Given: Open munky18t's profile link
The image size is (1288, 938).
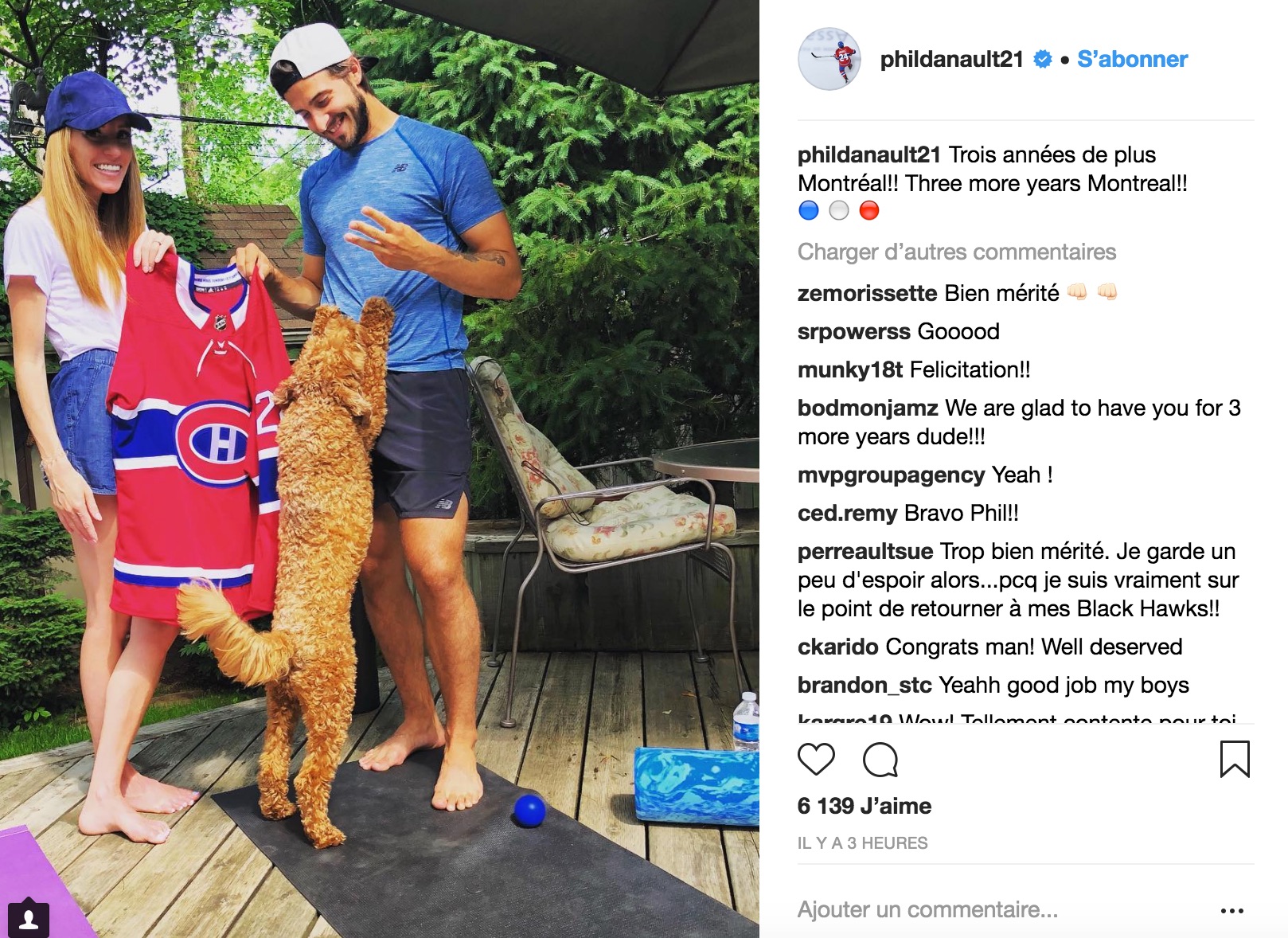Looking at the screenshot, I should [x=850, y=369].
